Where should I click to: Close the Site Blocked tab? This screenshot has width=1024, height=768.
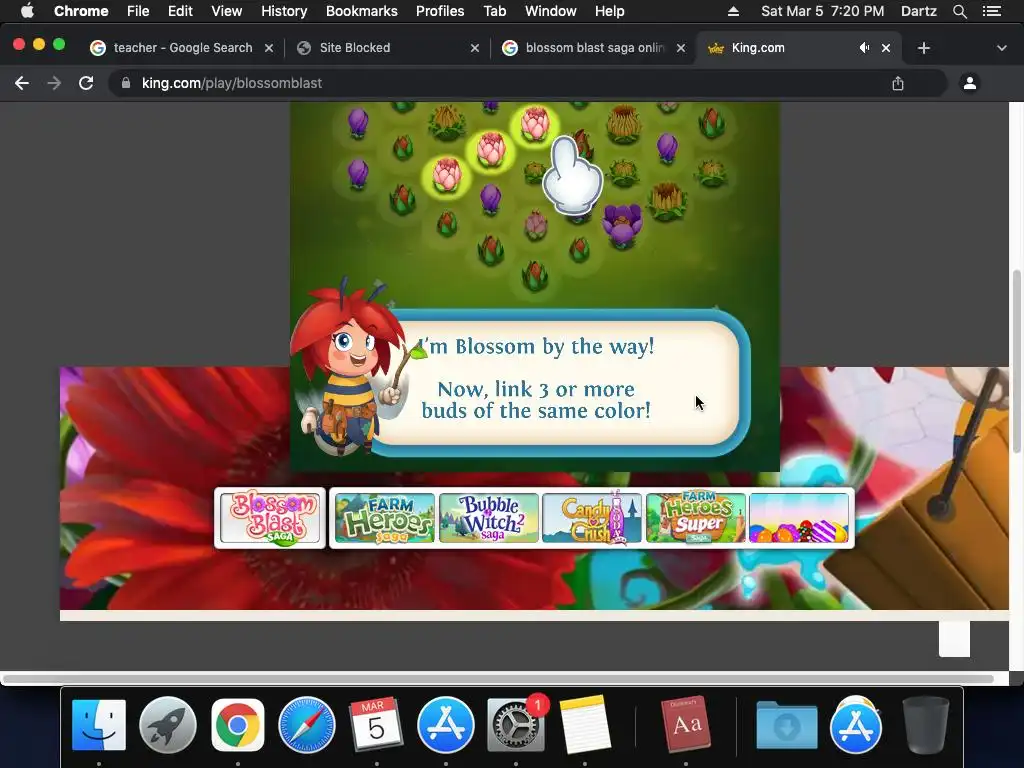[x=475, y=48]
